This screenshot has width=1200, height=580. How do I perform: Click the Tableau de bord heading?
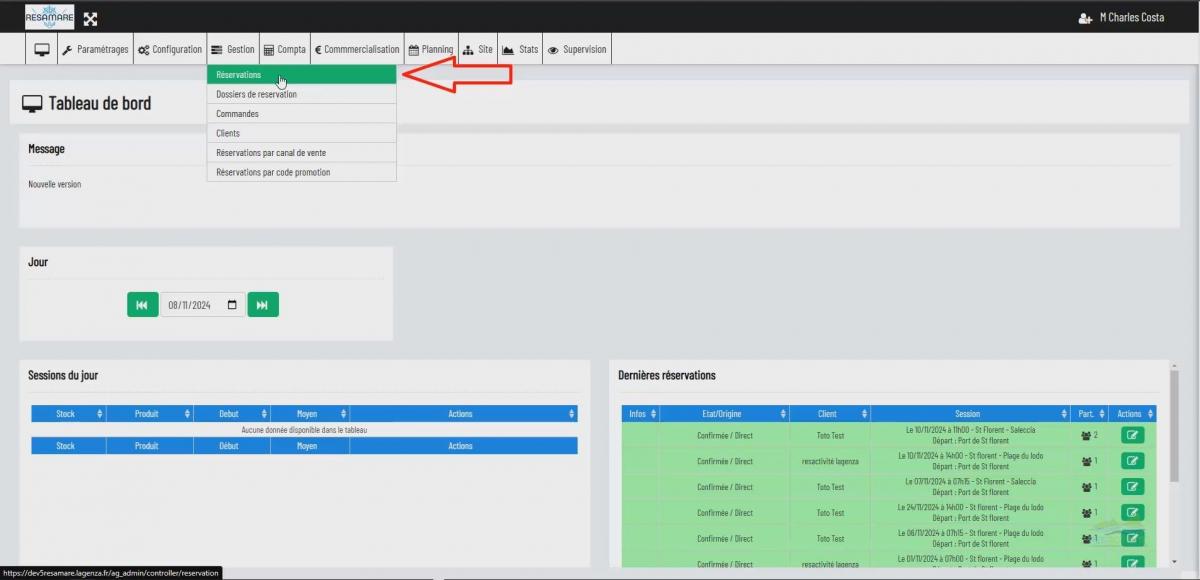coord(100,103)
